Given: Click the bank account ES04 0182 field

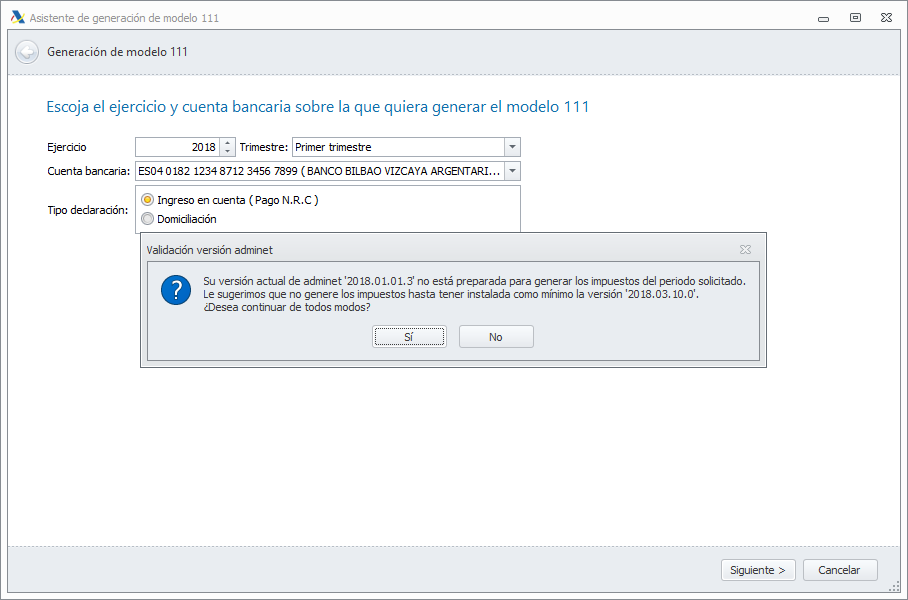Looking at the screenshot, I should (x=320, y=171).
